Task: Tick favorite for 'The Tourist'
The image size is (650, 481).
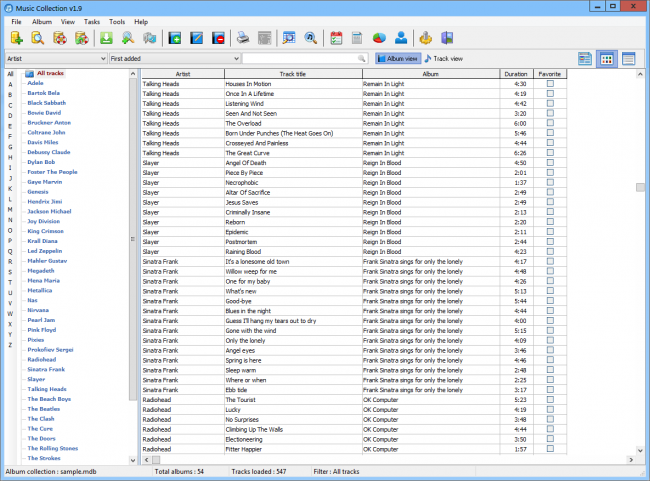Action: pyautogui.click(x=550, y=399)
